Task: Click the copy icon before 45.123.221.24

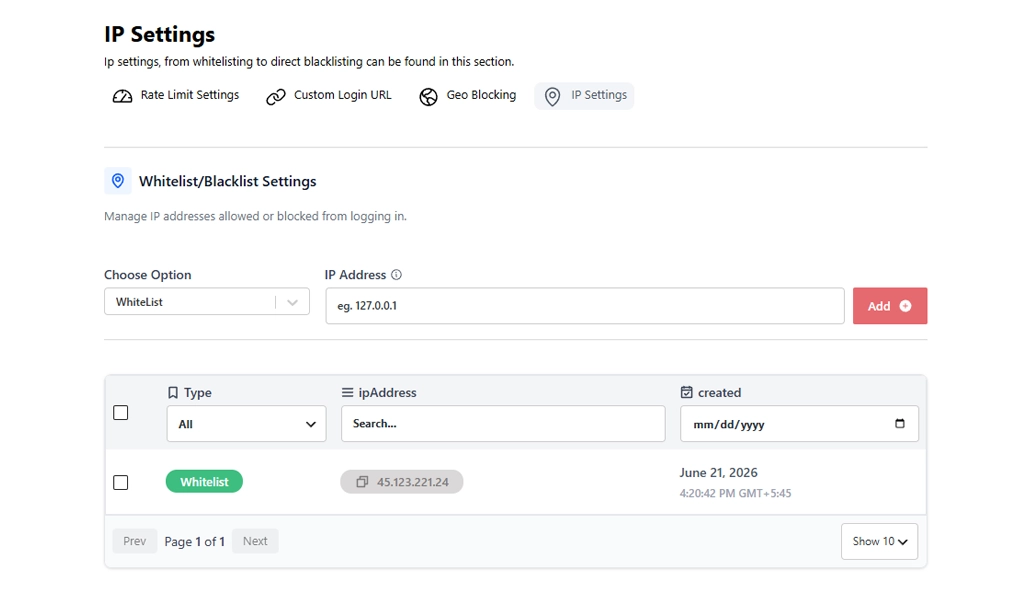Action: tap(362, 482)
